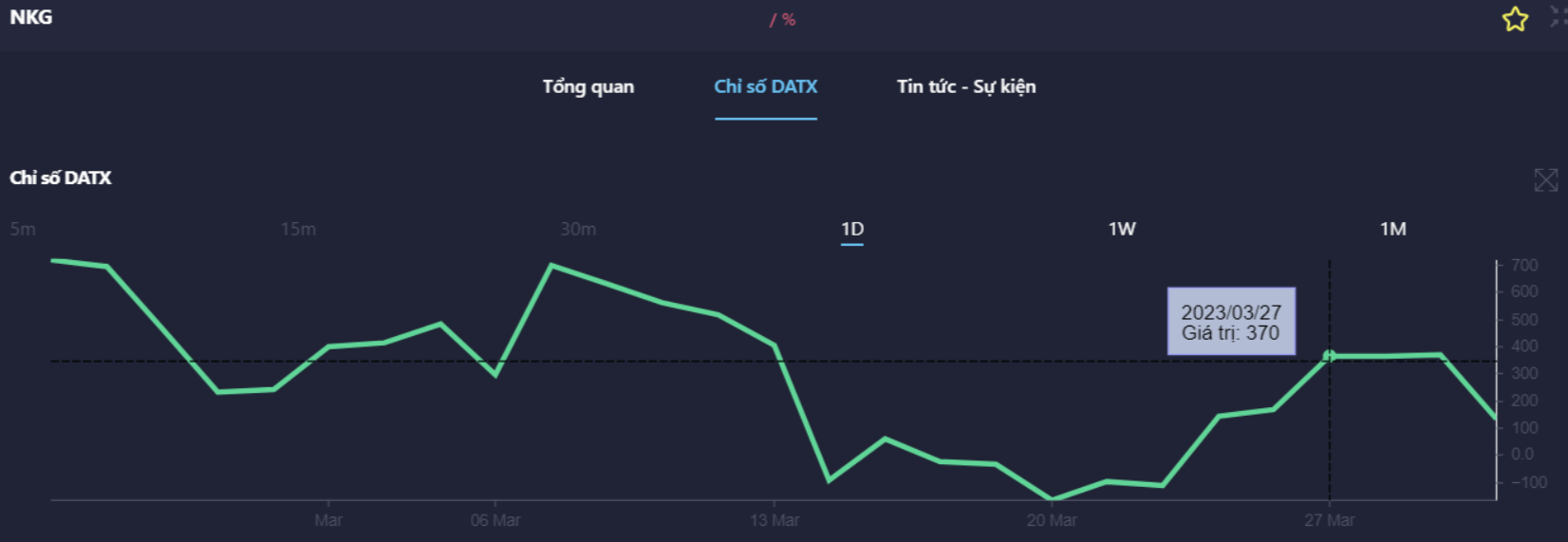
Task: Switch chart to 15m interval
Action: (298, 229)
